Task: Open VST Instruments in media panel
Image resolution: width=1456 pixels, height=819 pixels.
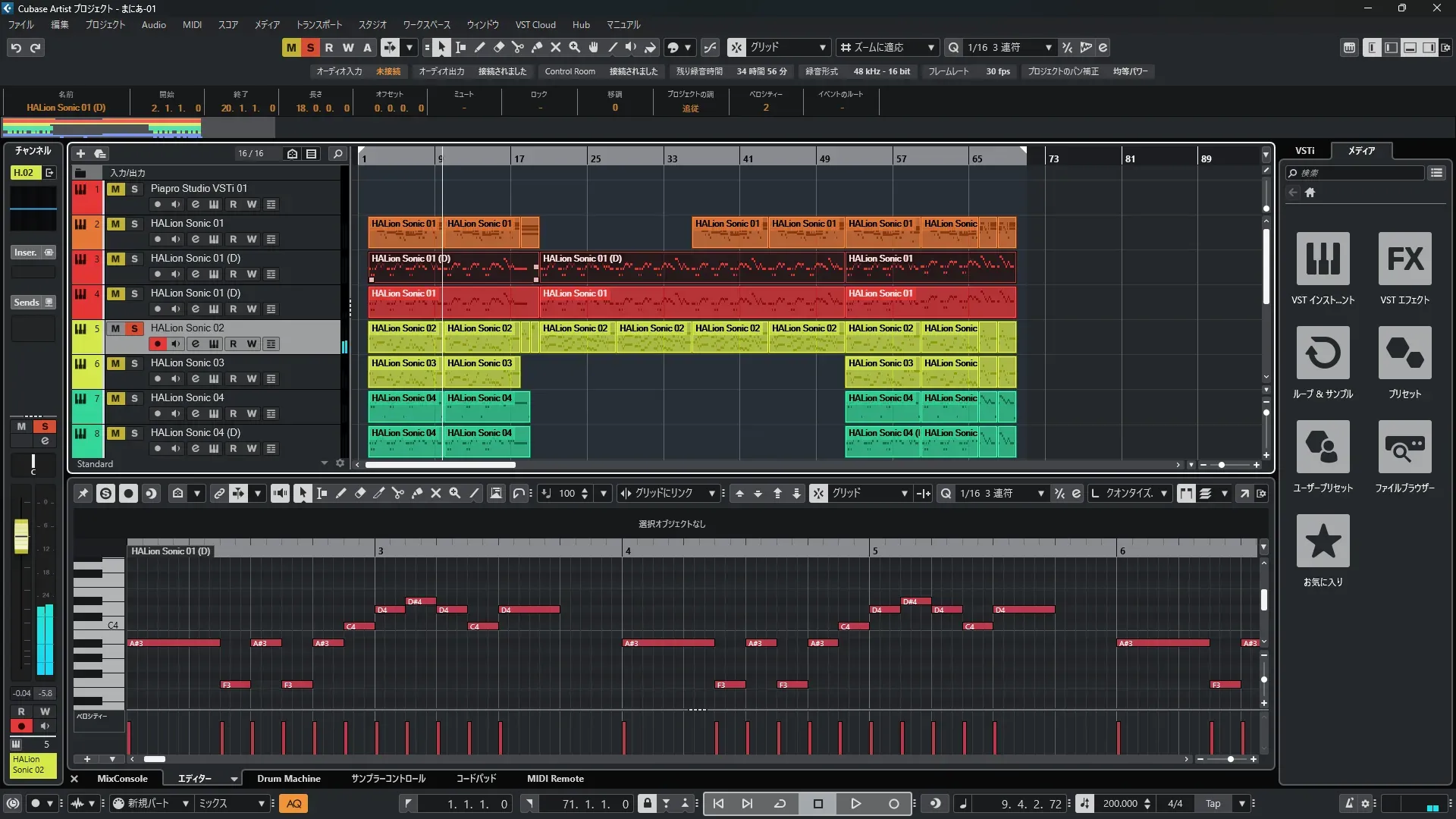Action: [1323, 259]
